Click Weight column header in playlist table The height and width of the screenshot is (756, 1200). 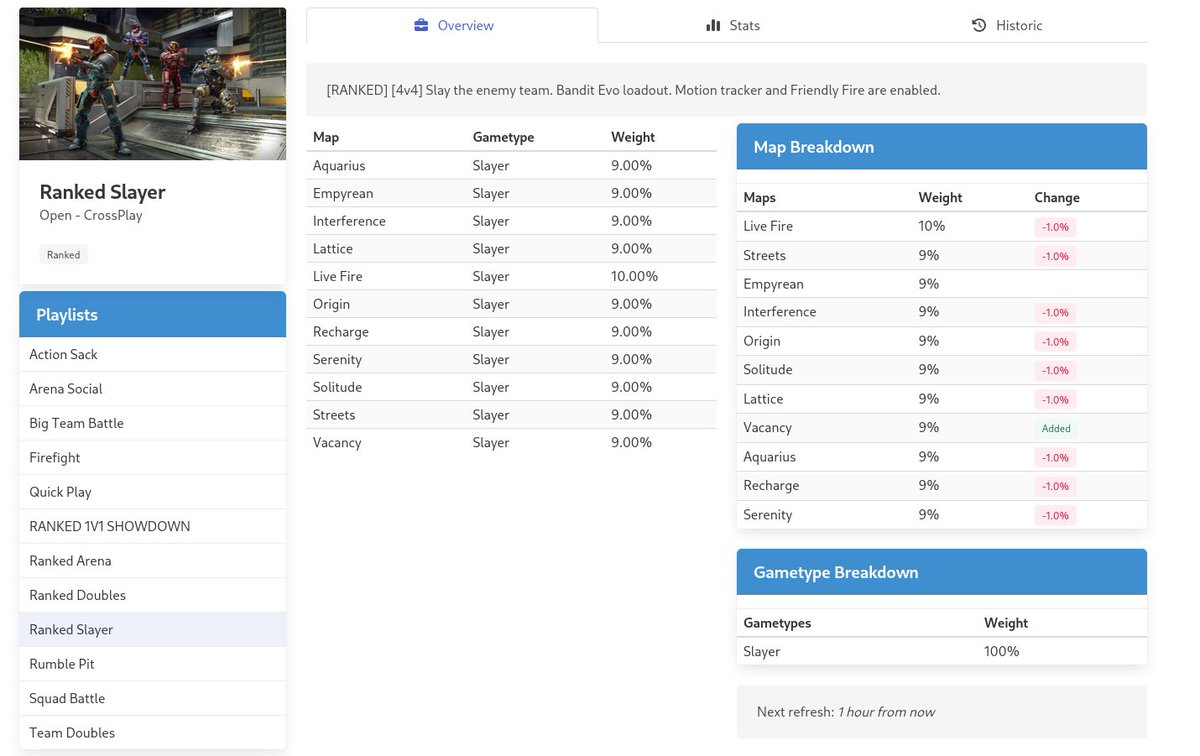coord(633,137)
